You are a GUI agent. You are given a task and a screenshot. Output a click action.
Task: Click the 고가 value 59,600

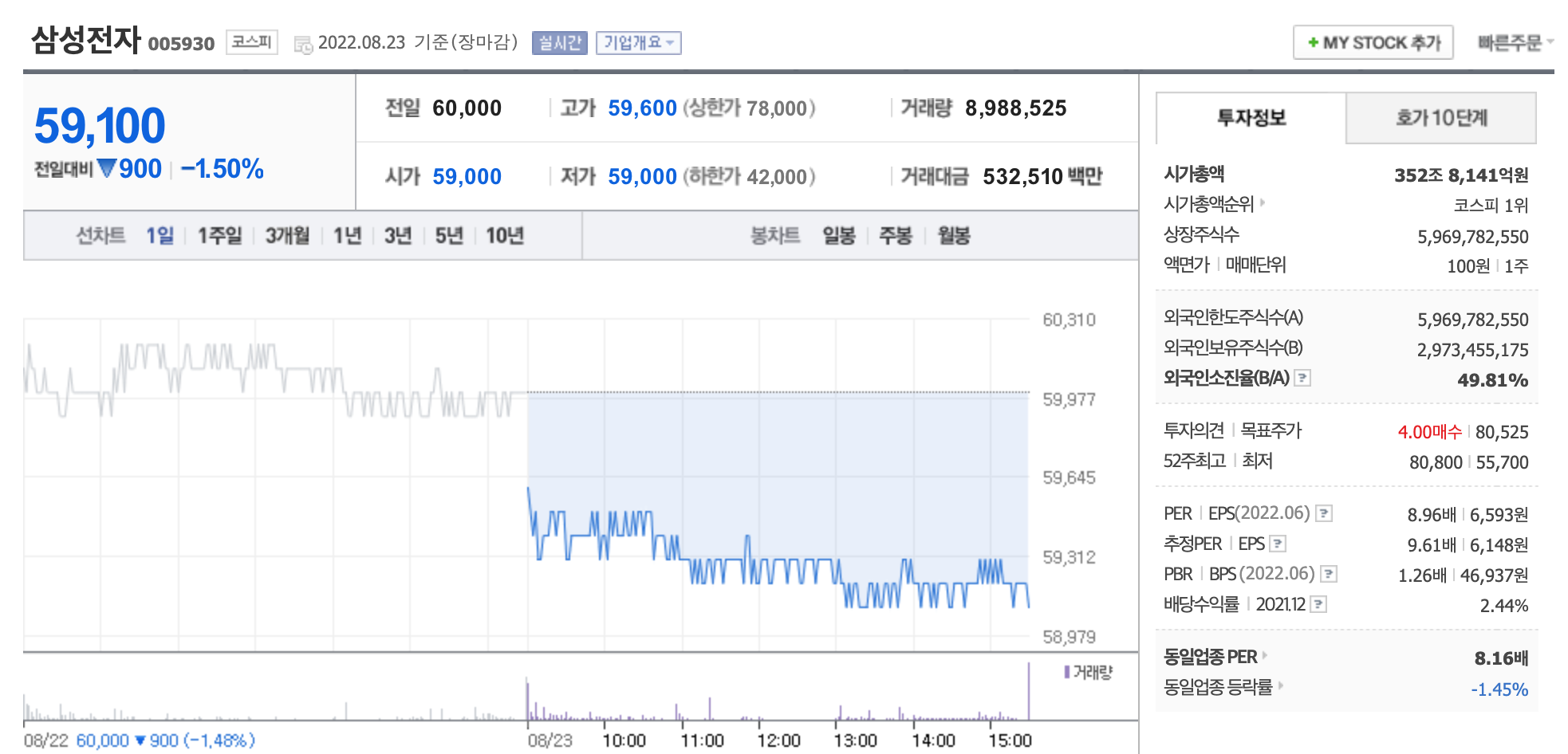pos(642,108)
